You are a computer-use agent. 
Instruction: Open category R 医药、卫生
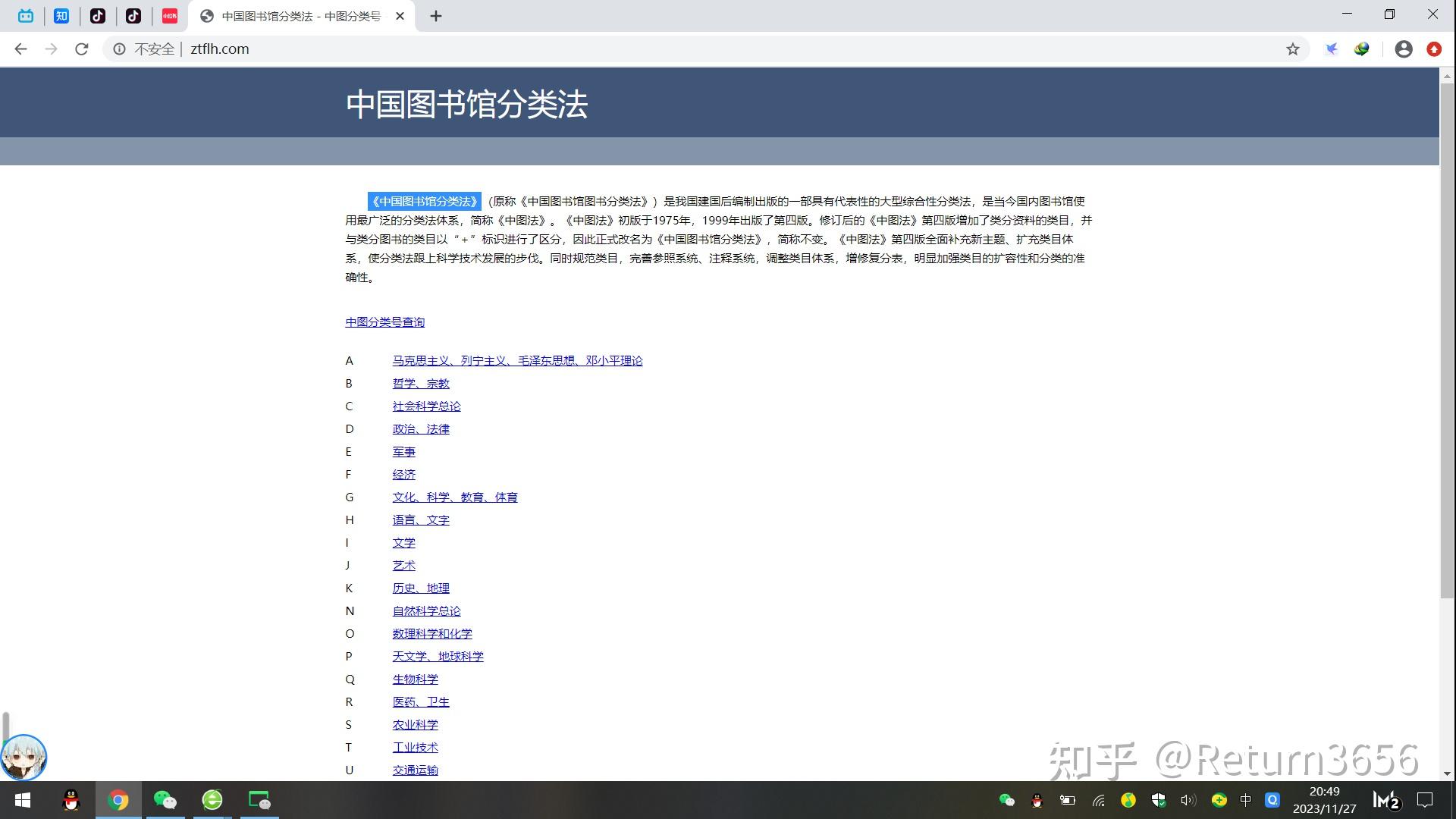(421, 702)
